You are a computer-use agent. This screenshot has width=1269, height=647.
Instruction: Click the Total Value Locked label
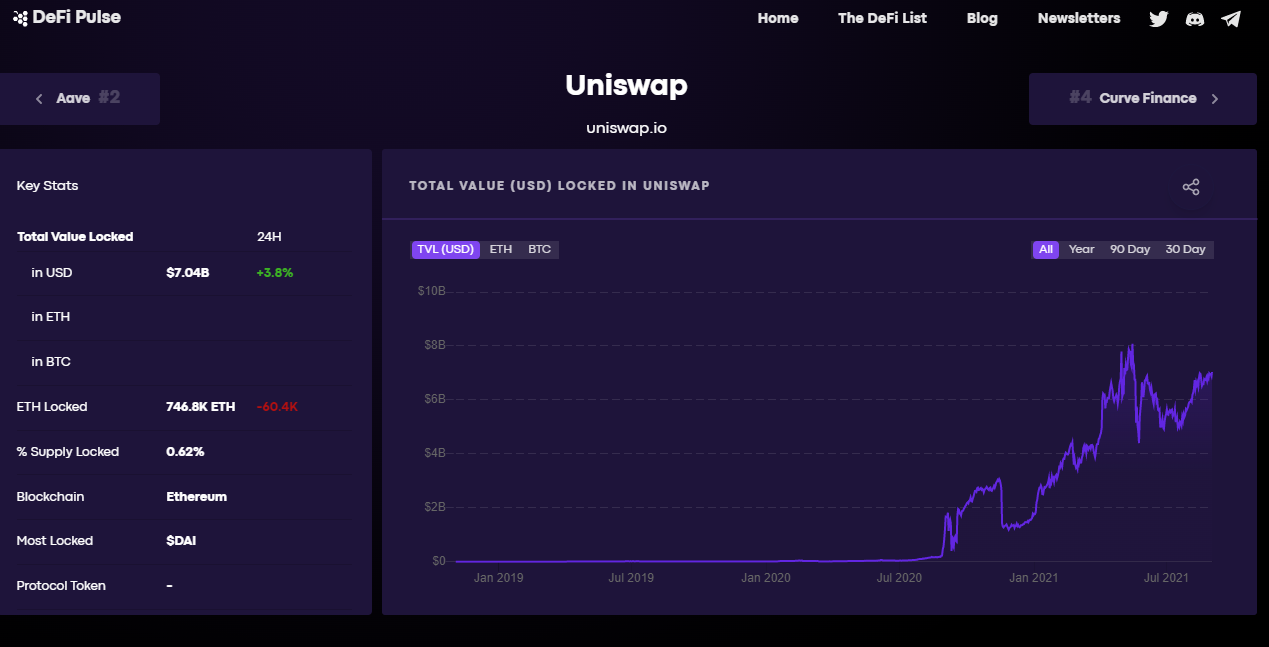click(75, 237)
